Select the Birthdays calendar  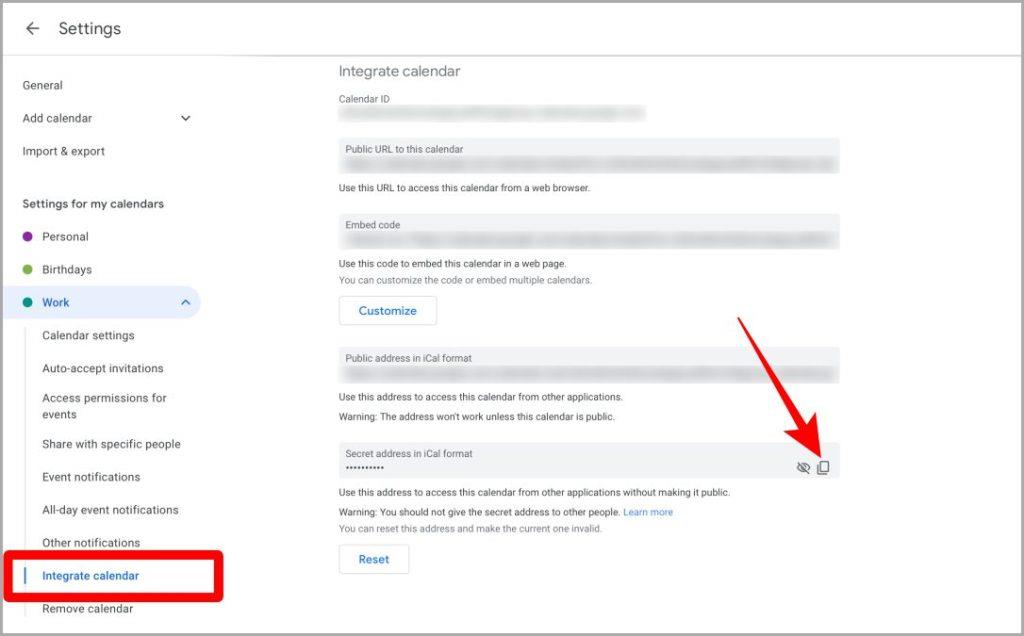pyautogui.click(x=67, y=269)
